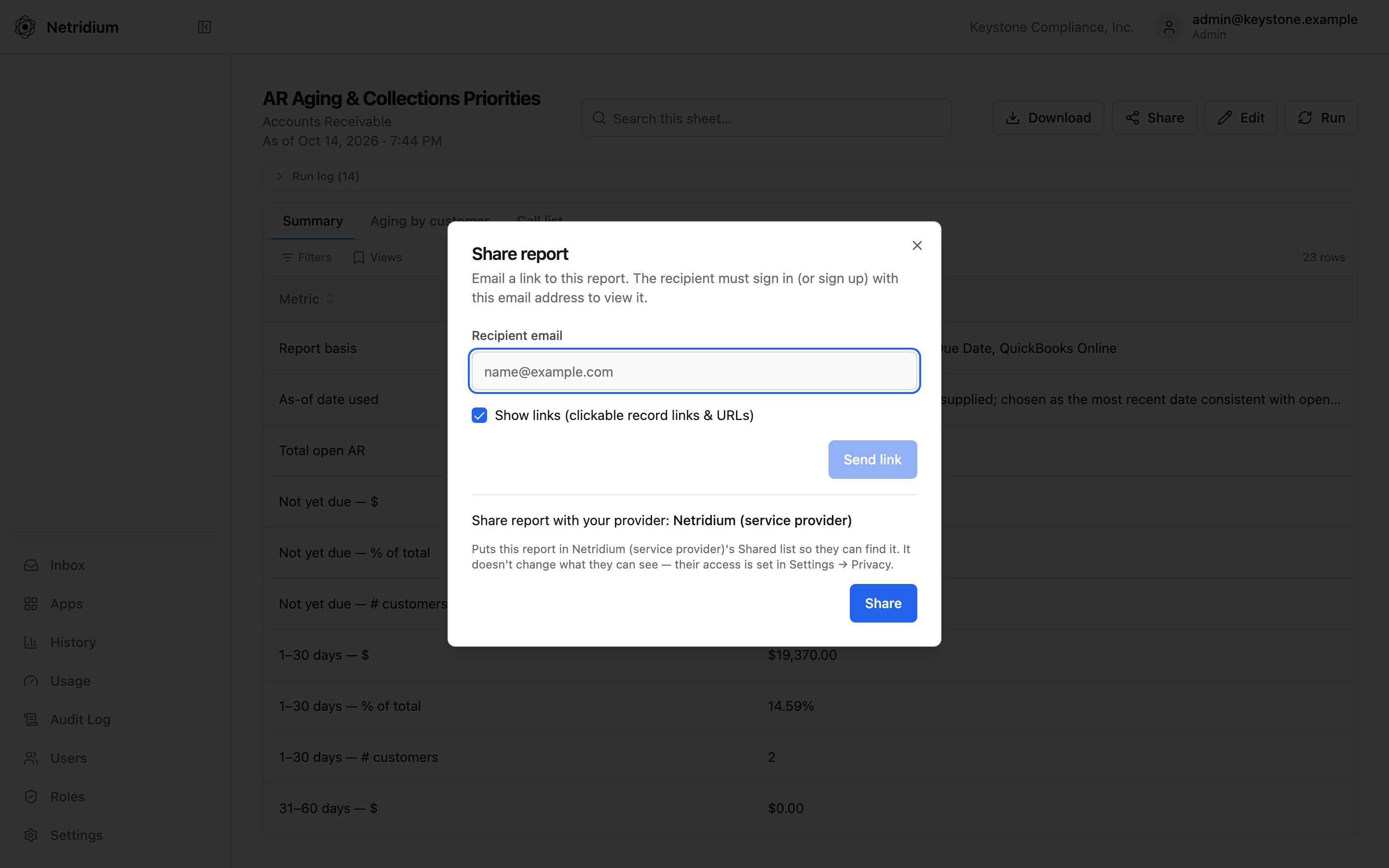
Task: Switch to the Summary tab
Action: coord(313,221)
